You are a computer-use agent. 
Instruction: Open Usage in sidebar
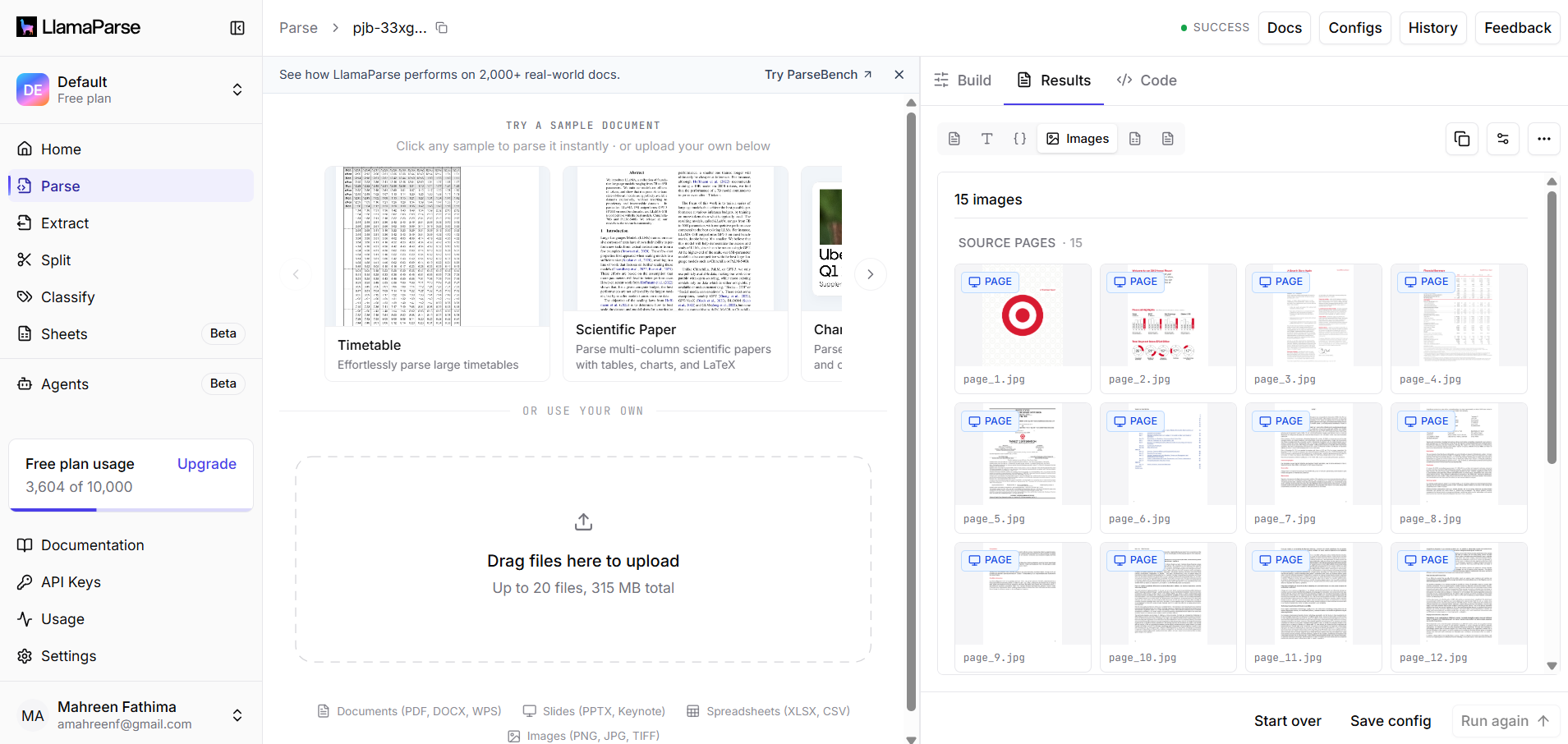[131, 619]
